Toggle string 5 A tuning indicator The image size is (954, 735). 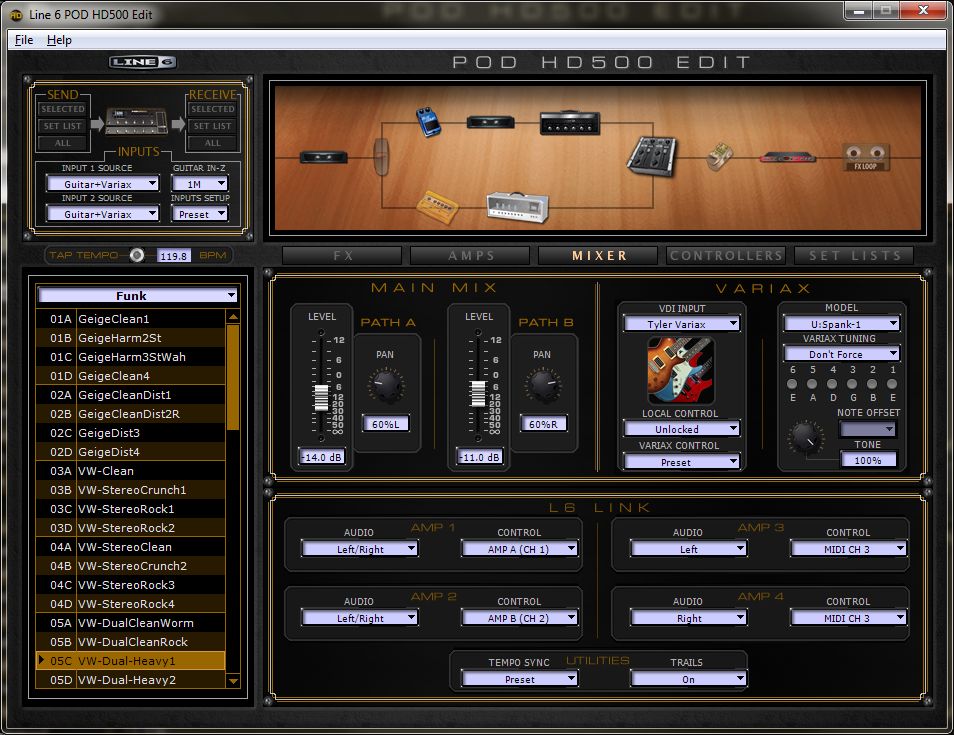[x=812, y=384]
